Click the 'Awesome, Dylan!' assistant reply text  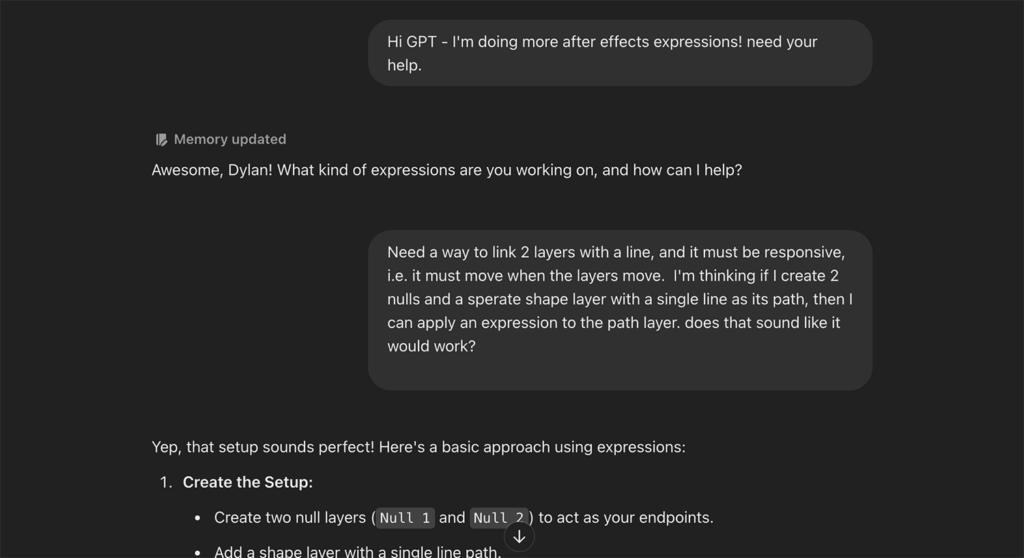pyautogui.click(x=447, y=170)
